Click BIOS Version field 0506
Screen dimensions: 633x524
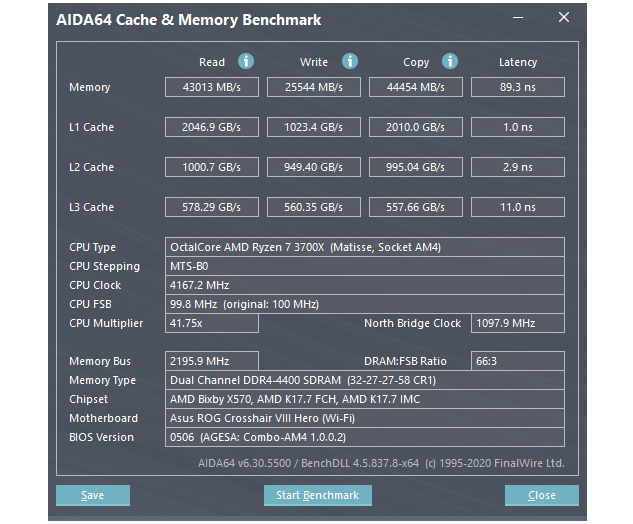(x=365, y=437)
